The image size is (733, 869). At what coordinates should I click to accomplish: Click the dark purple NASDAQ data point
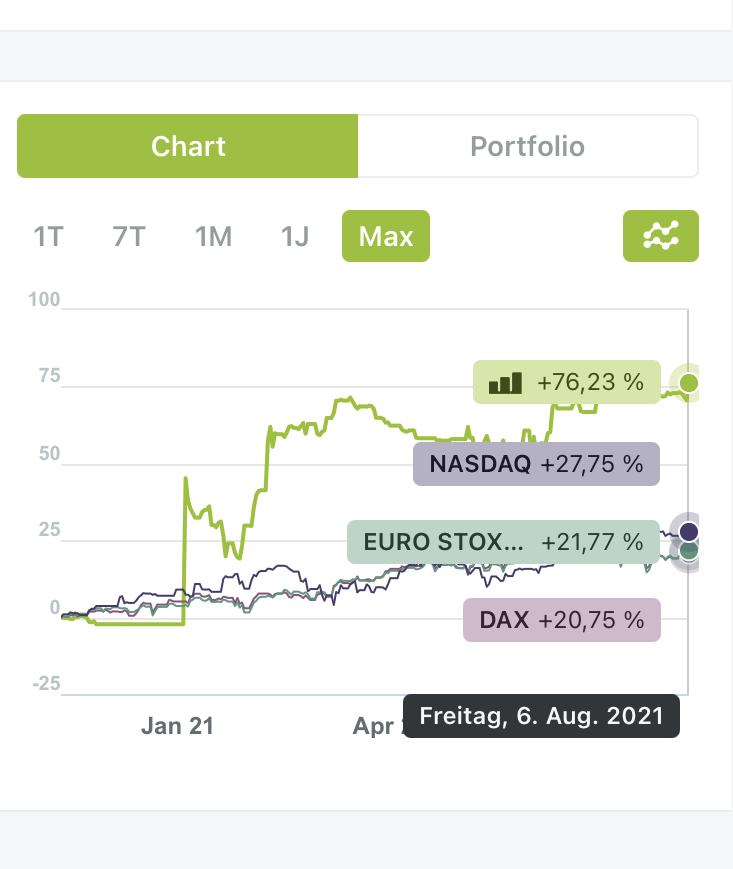click(x=688, y=530)
